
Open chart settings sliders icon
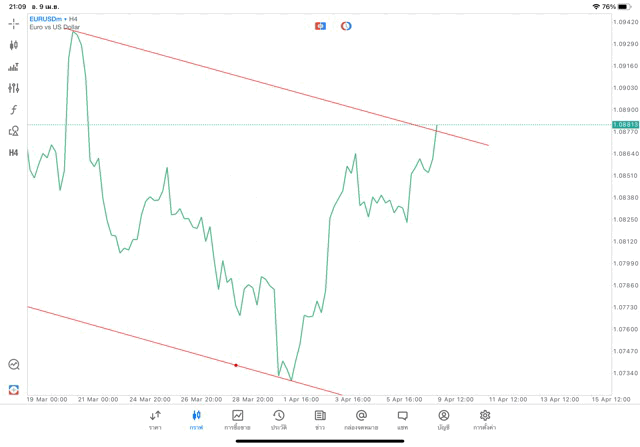14,88
